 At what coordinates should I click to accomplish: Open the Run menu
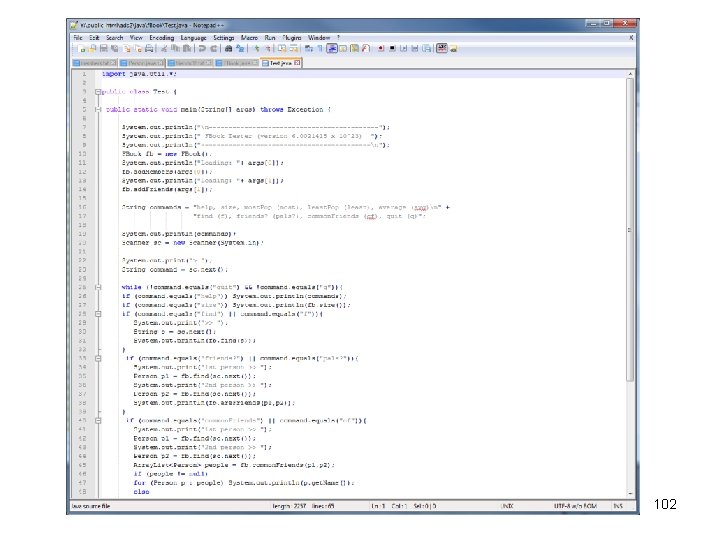tap(270, 38)
